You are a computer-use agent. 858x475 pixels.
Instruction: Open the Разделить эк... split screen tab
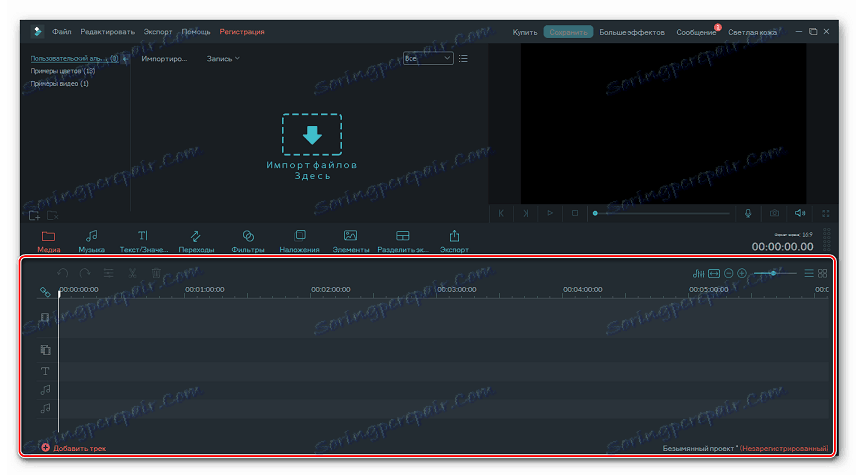point(403,241)
